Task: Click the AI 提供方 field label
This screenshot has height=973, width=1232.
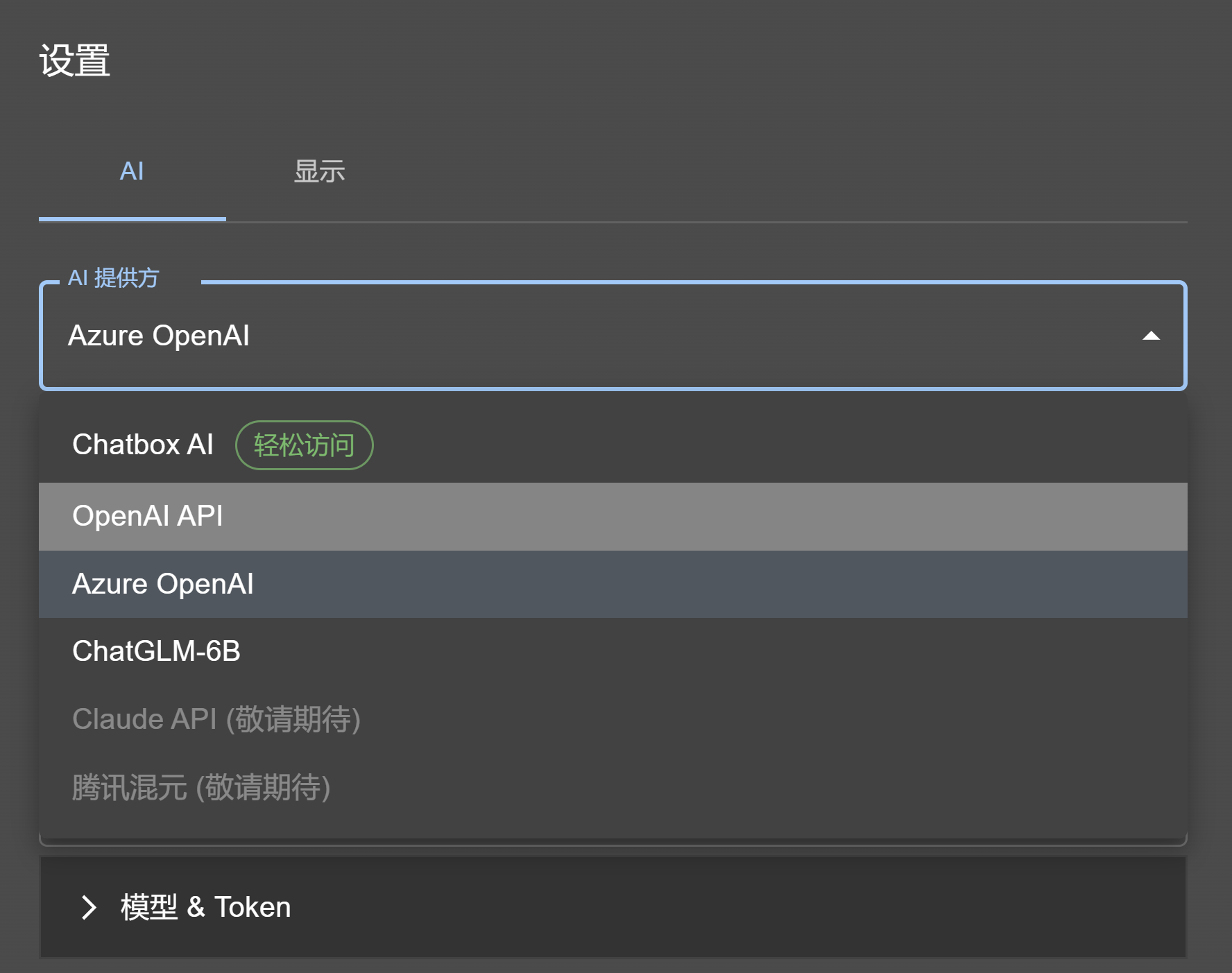Action: 113,278
